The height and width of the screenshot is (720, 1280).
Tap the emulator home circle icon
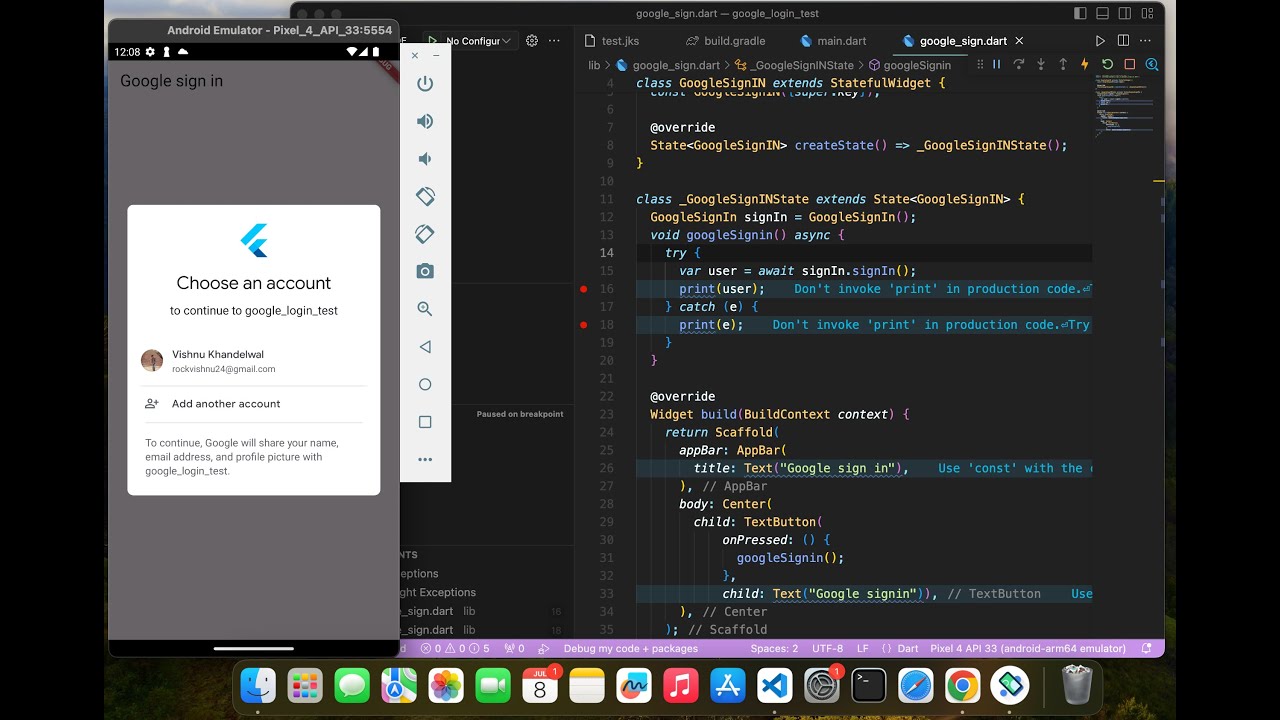pos(425,384)
